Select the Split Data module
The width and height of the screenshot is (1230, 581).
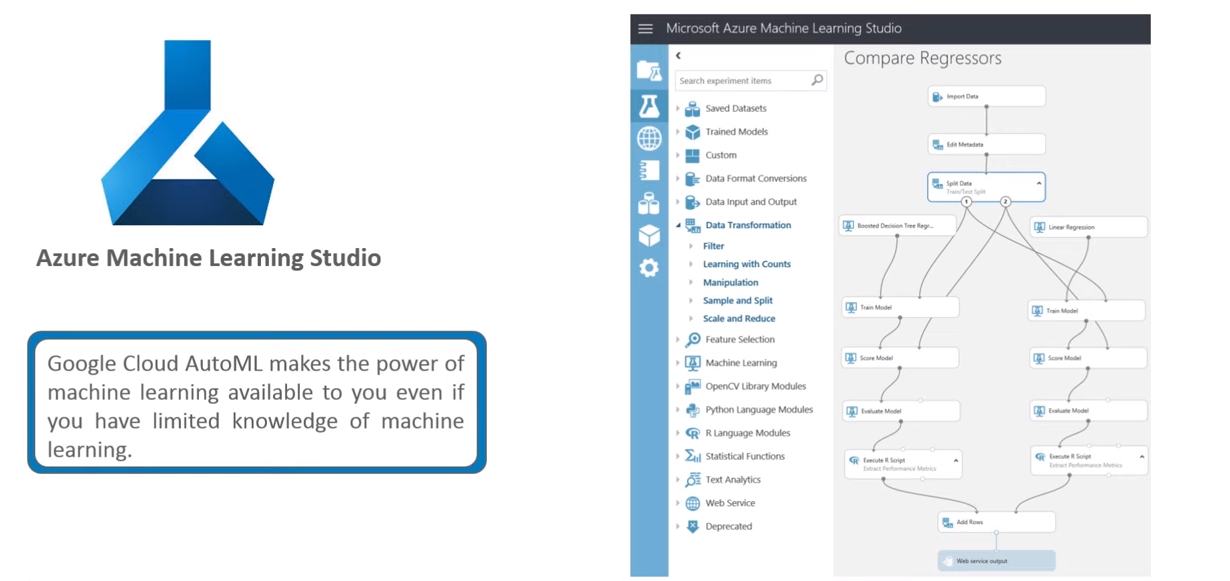[987, 185]
